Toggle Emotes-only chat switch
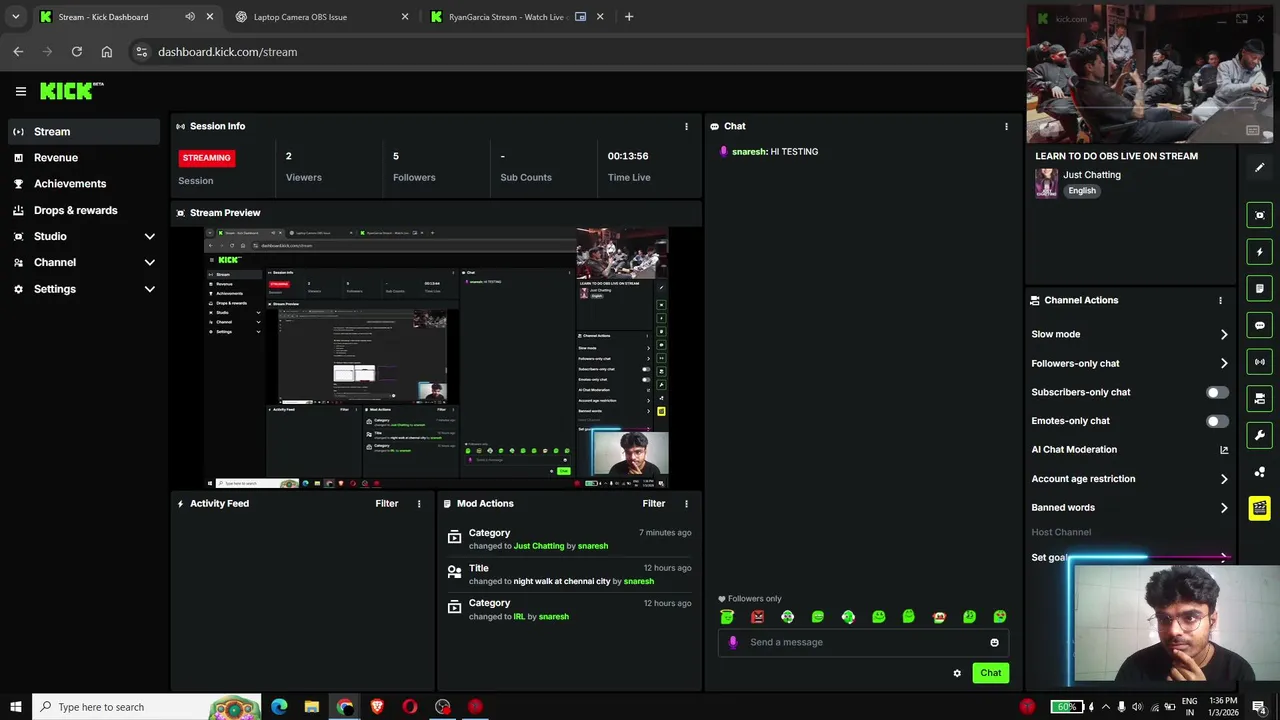The width and height of the screenshot is (1280, 720). tap(1217, 421)
